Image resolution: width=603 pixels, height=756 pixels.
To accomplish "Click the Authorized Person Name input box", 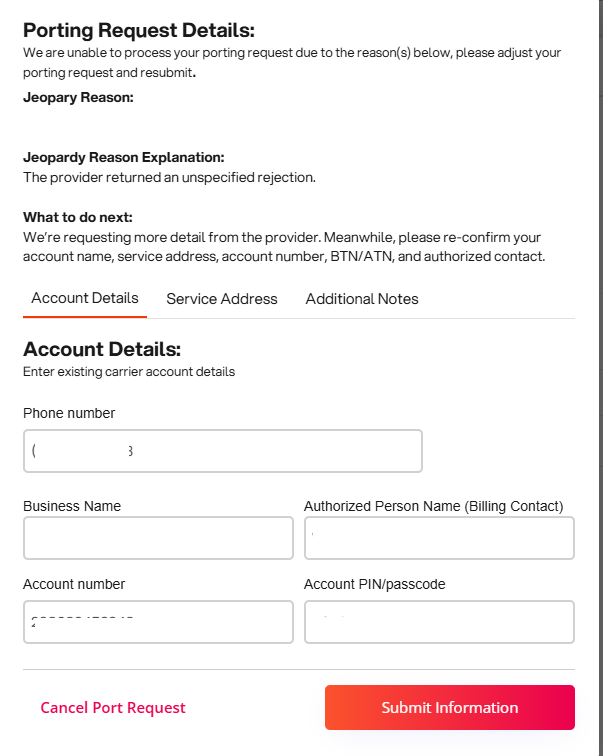I will tap(439, 538).
